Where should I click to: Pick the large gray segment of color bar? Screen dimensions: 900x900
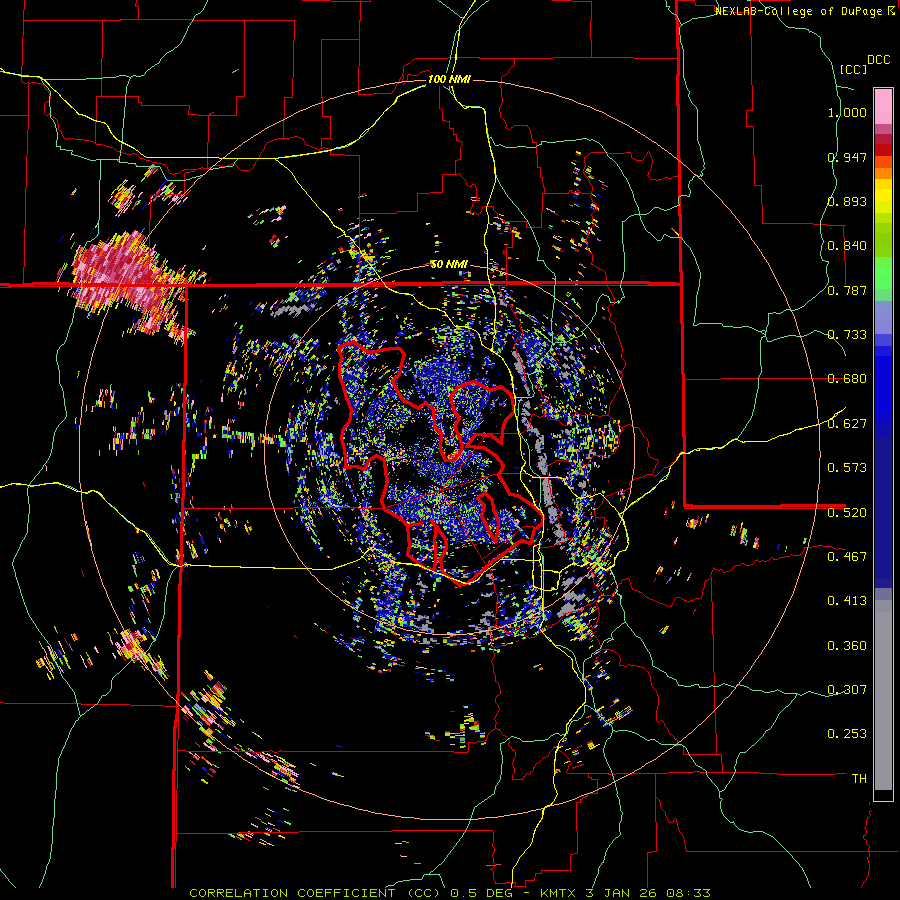883,695
